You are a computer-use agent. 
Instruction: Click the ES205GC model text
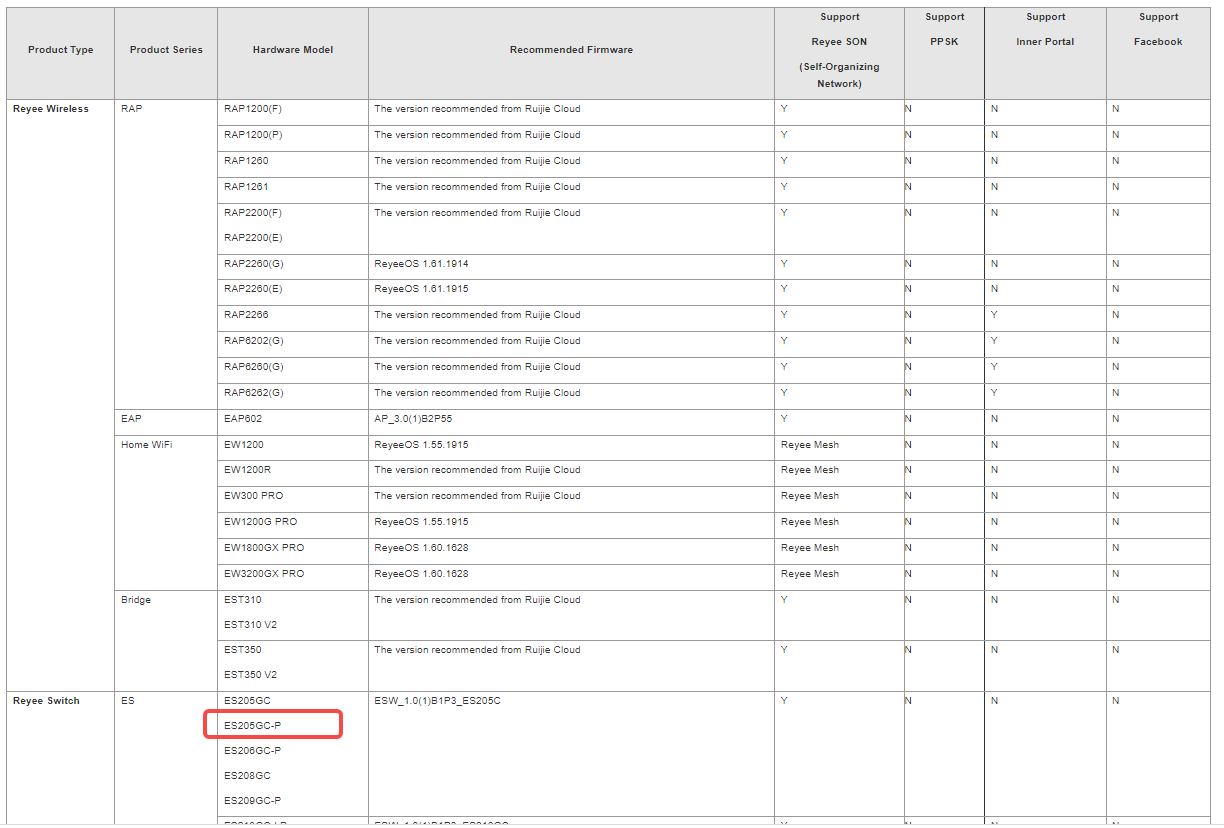click(x=247, y=701)
